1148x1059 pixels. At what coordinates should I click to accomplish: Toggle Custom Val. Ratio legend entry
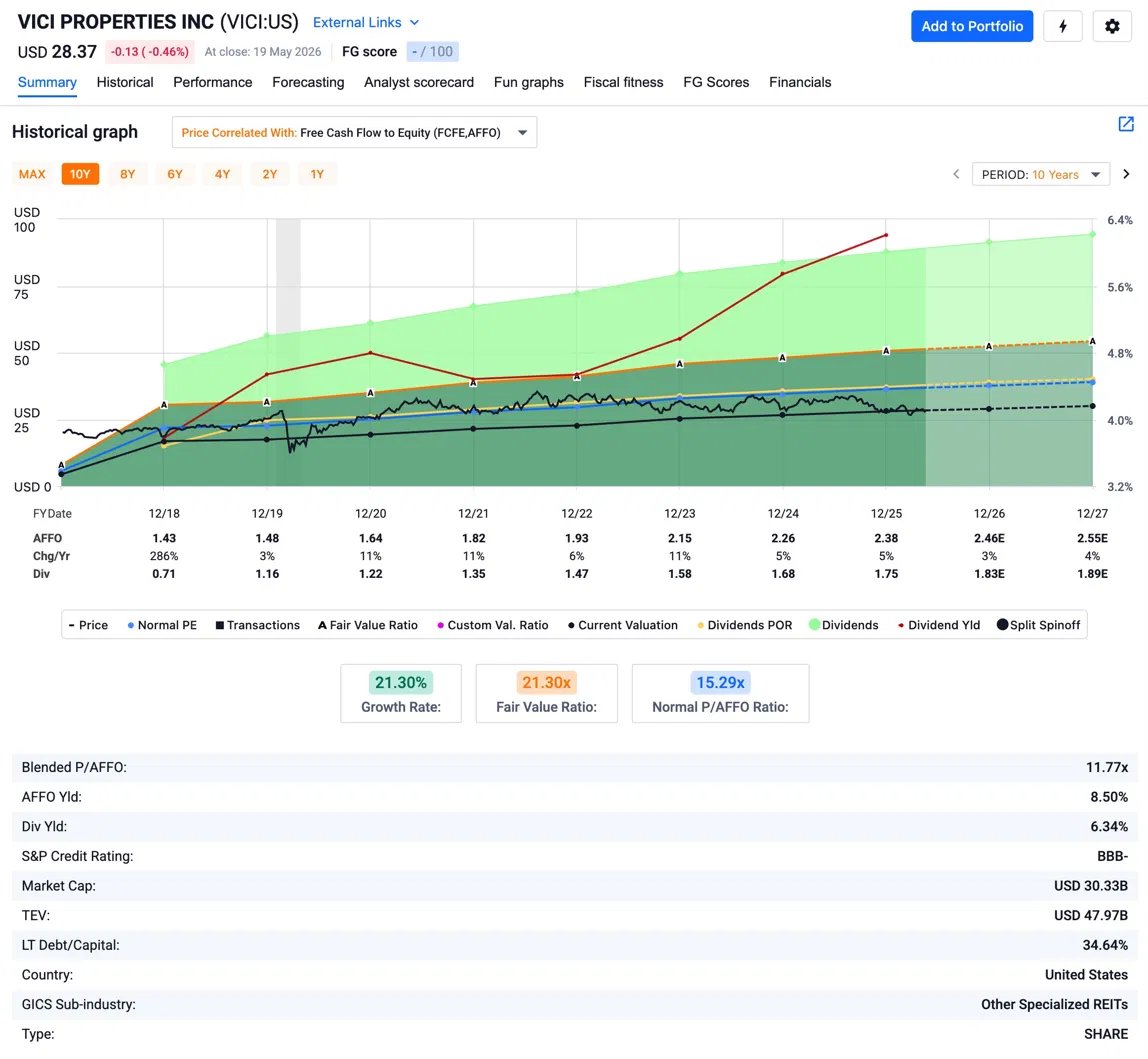(x=492, y=625)
